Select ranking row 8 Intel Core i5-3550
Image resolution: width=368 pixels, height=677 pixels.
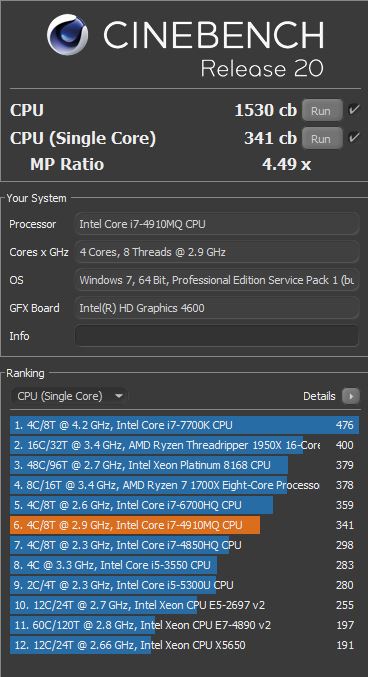(184, 565)
